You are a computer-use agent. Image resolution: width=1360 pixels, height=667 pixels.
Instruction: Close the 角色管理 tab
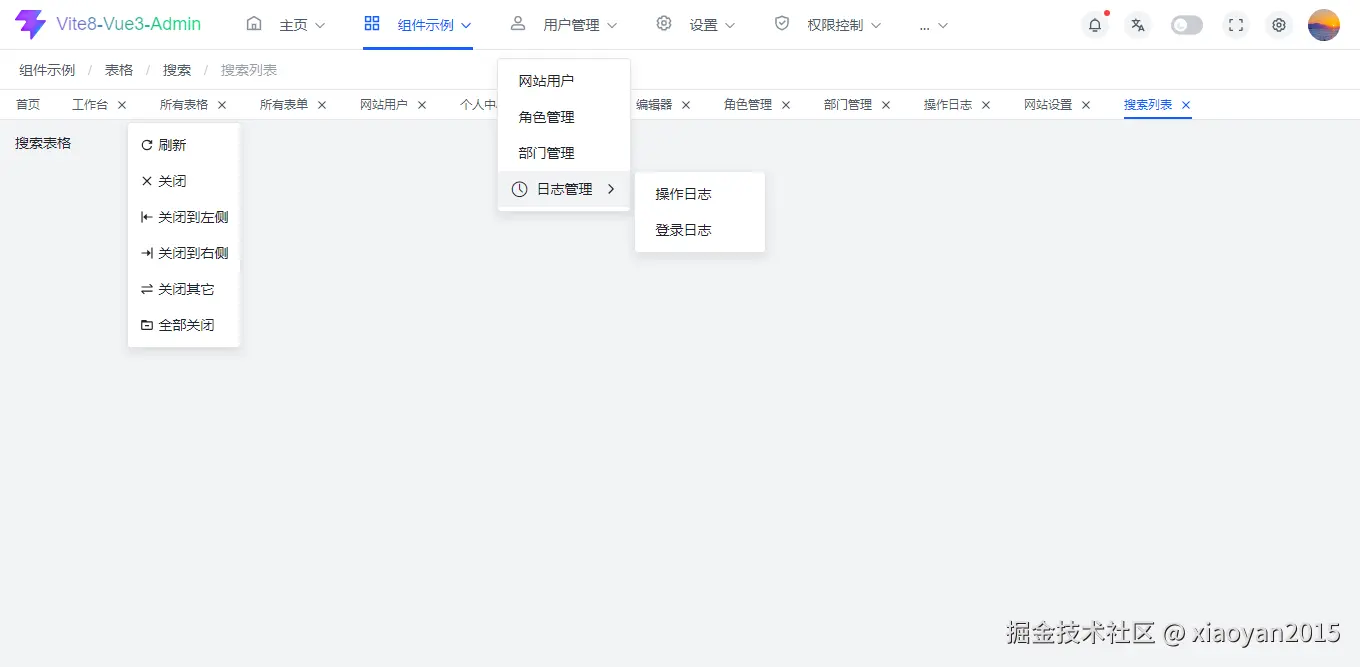coord(786,105)
